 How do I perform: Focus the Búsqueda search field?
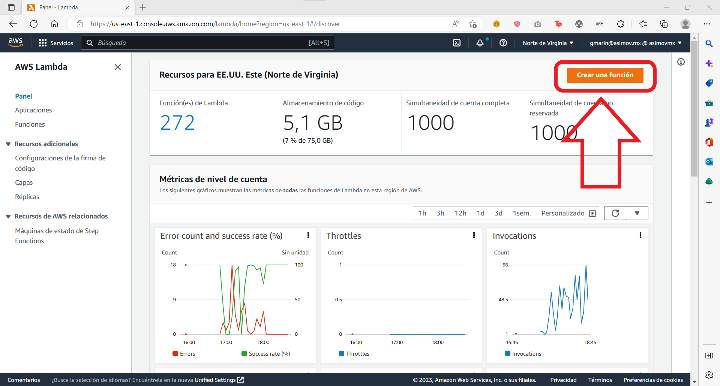[x=208, y=43]
